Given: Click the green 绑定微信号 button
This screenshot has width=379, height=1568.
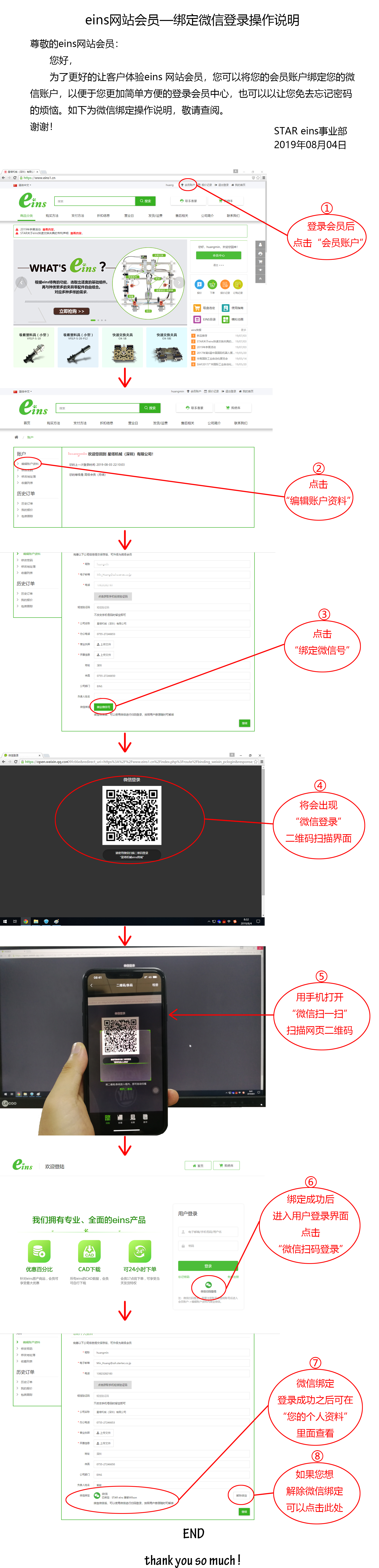Looking at the screenshot, I should click(103, 707).
